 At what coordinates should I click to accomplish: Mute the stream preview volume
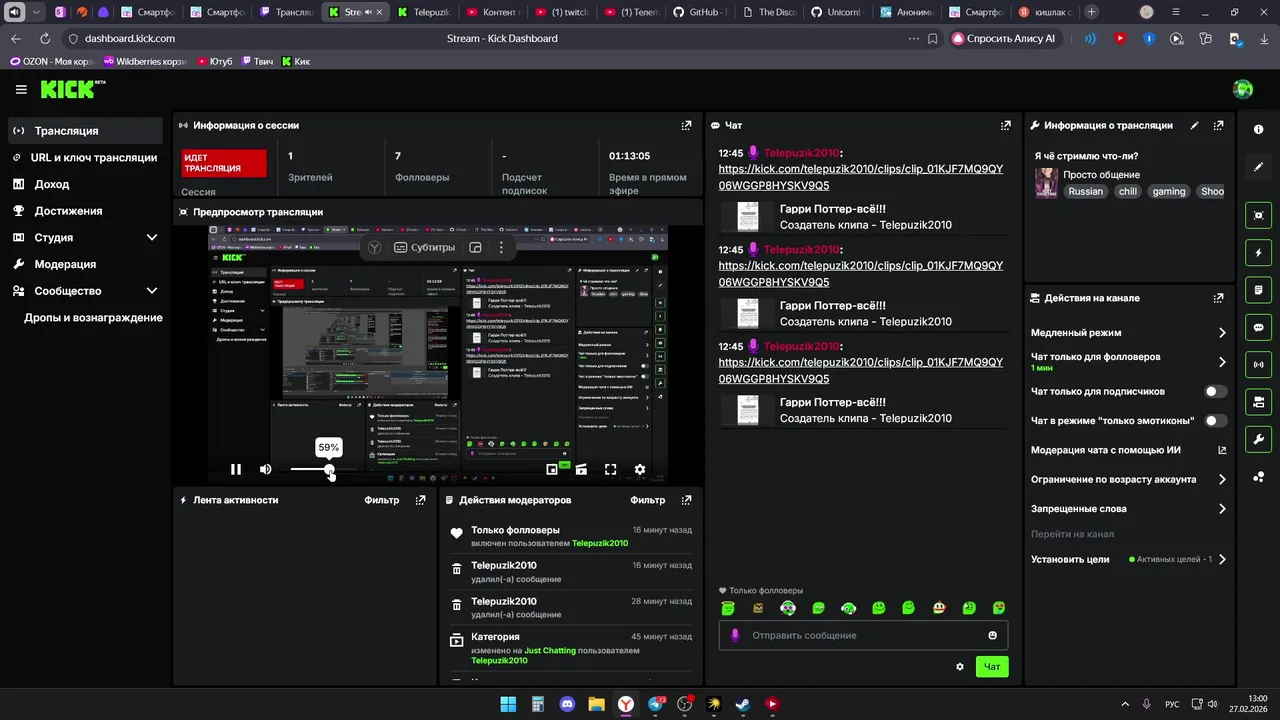click(265, 469)
